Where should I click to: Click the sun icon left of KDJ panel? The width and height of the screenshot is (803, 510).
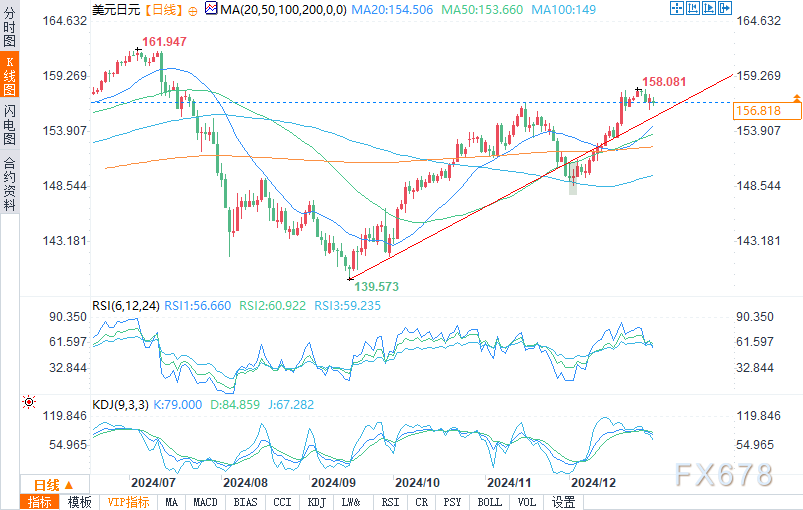coord(28,401)
